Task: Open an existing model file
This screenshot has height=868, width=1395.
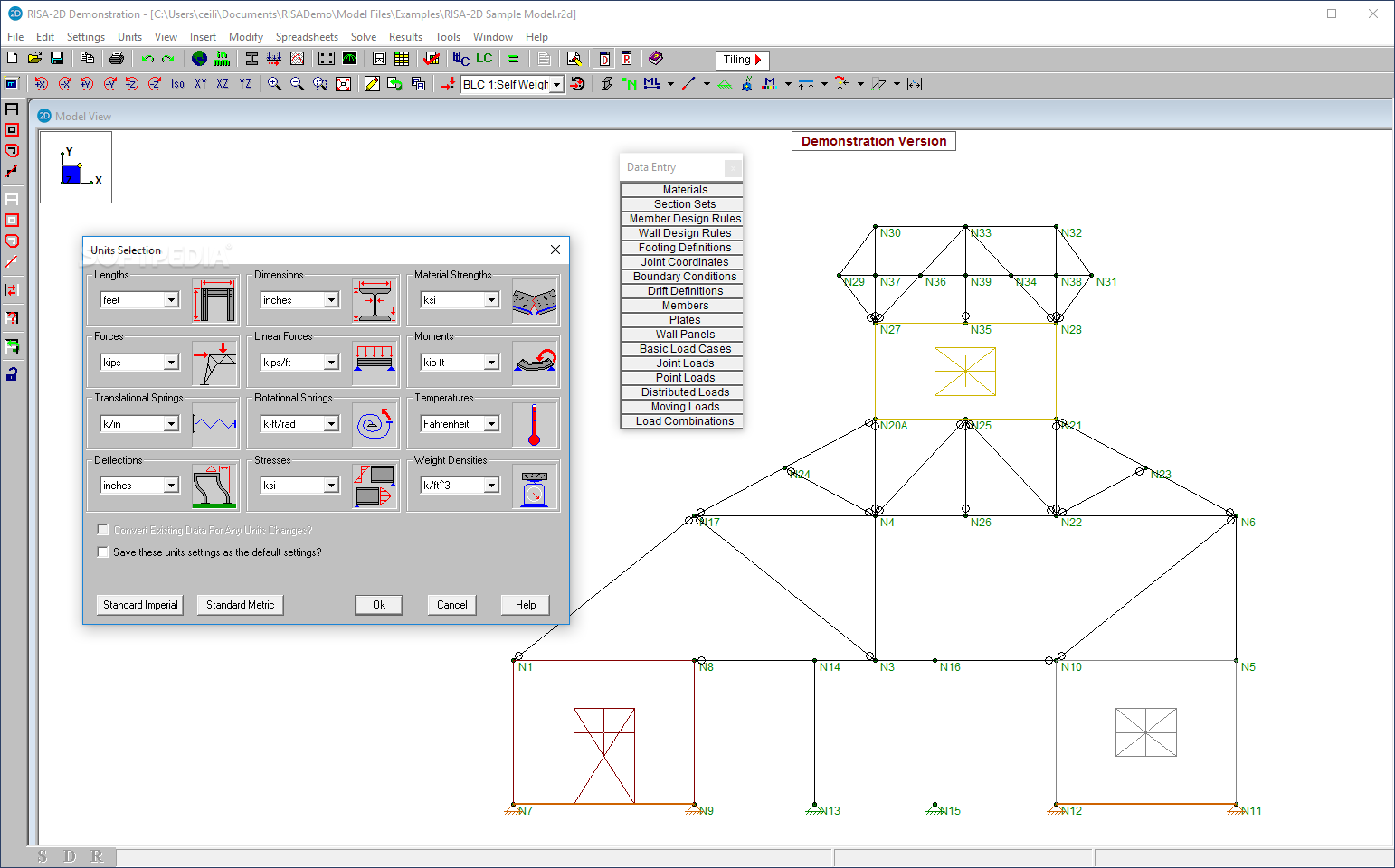Action: (34, 58)
